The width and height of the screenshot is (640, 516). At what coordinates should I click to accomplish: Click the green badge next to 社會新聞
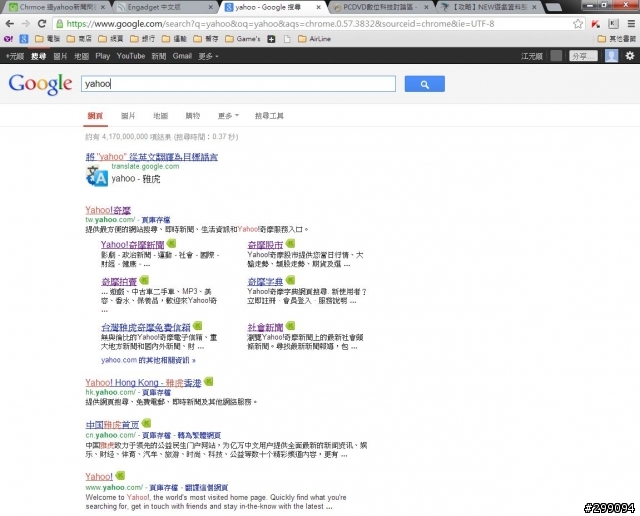[x=290, y=326]
